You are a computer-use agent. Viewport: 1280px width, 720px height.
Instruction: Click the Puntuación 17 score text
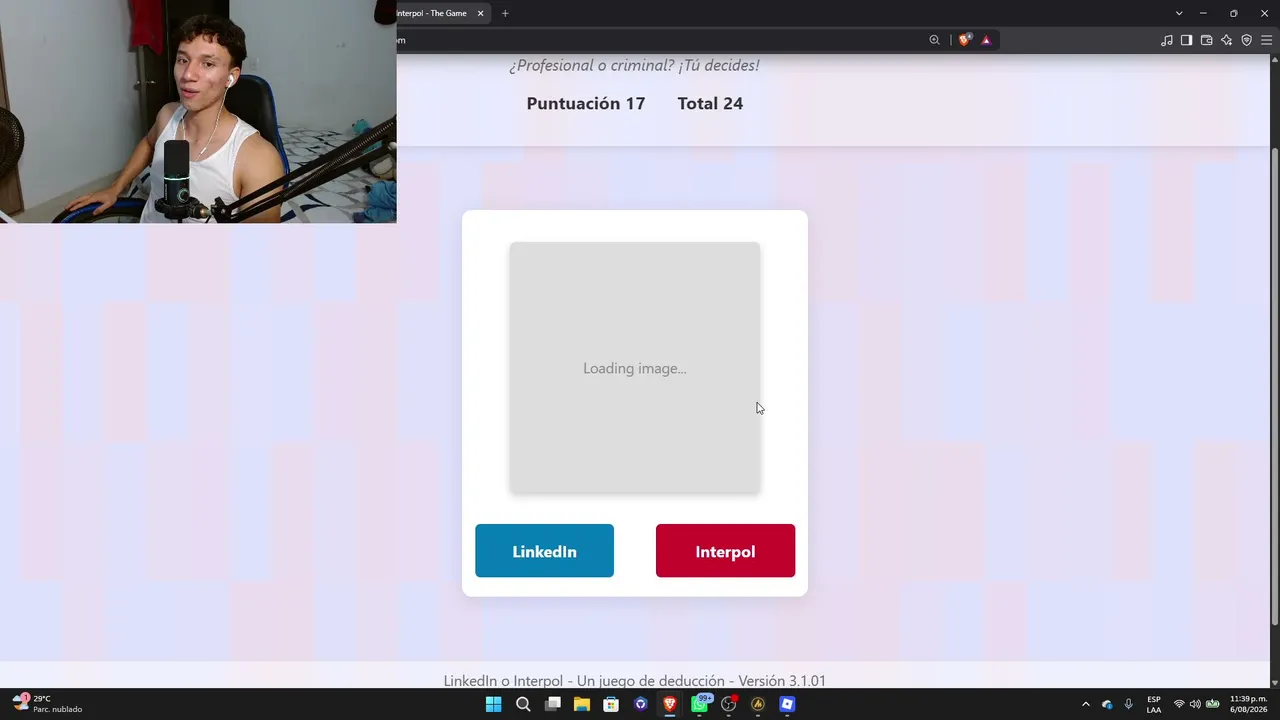pyautogui.click(x=586, y=103)
